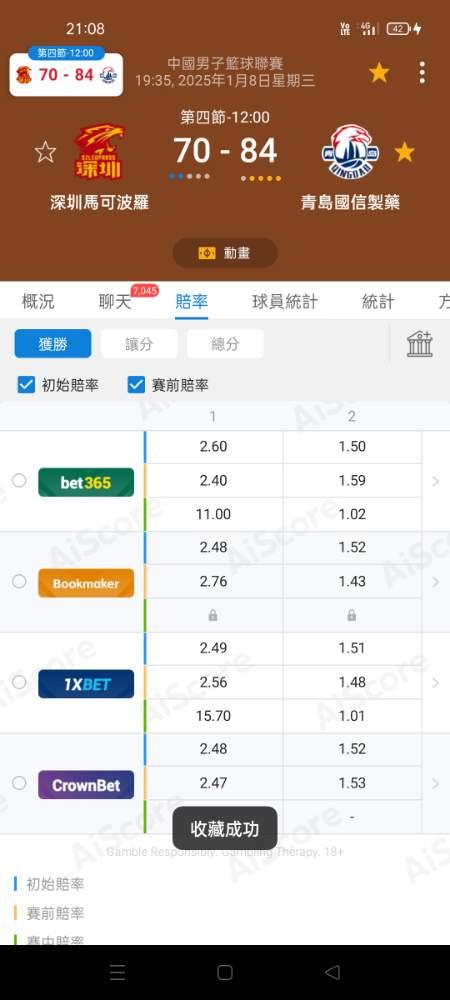Tap Bookmaker pre-match odds 2.76

pyautogui.click(x=214, y=581)
